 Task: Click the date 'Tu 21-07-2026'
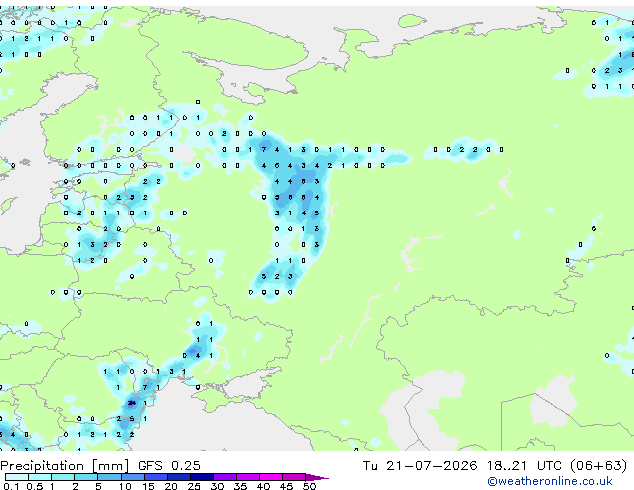point(420,466)
